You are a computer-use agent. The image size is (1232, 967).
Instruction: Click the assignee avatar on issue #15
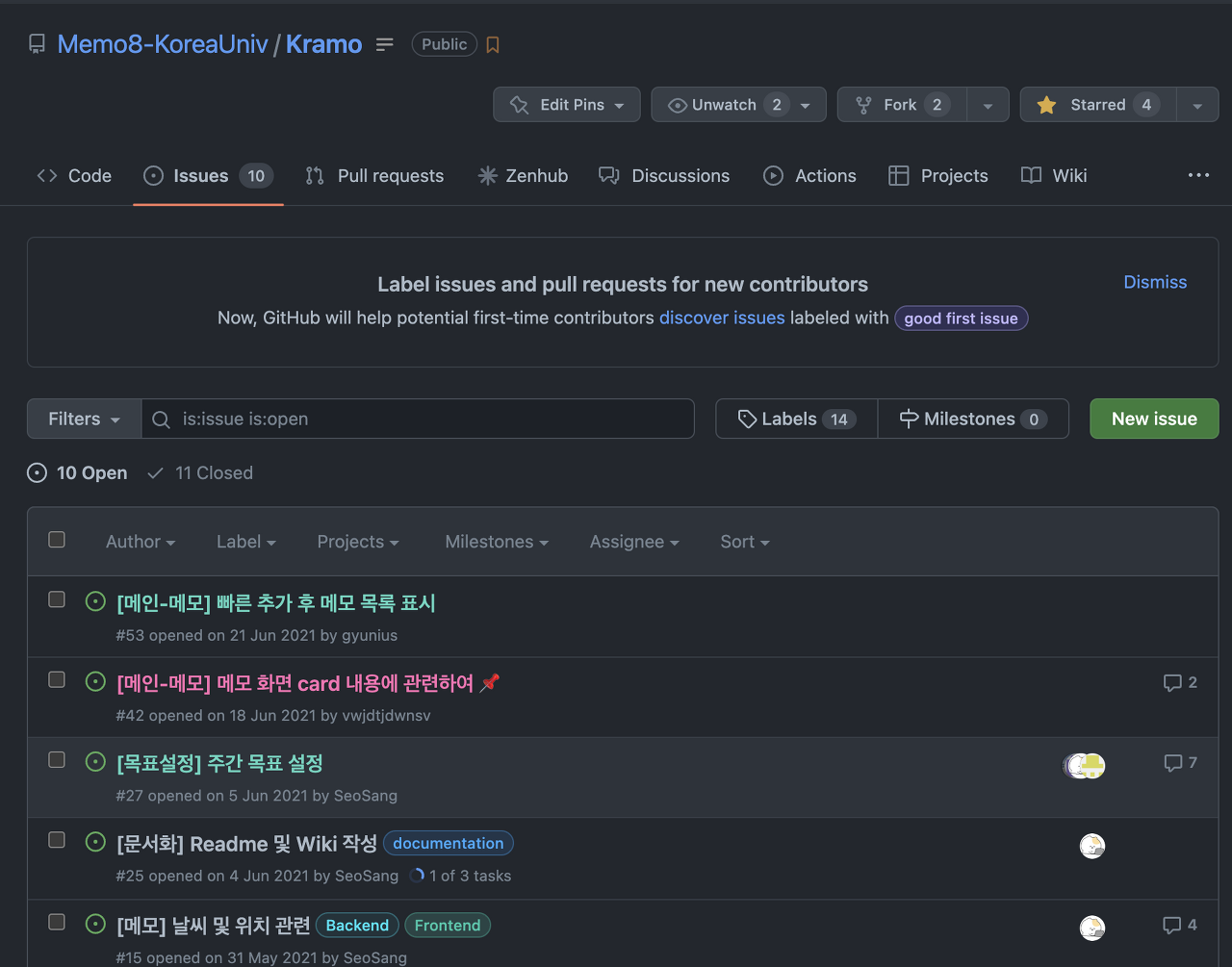pos(1092,928)
